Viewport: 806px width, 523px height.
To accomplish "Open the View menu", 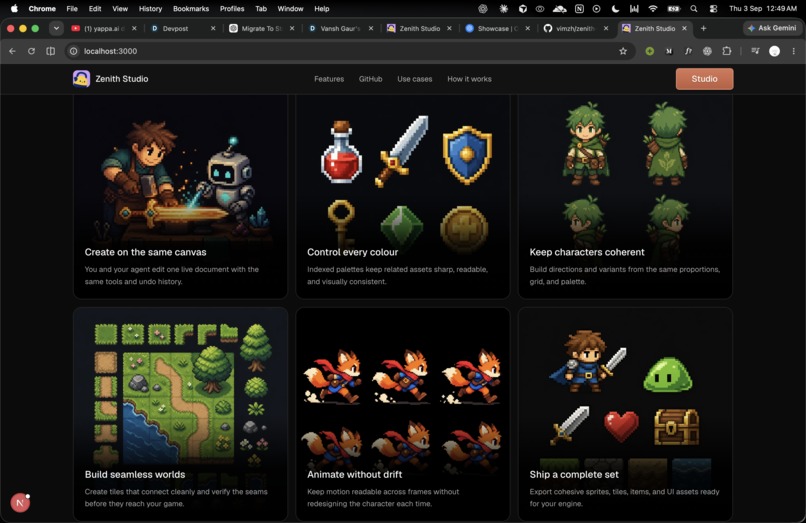I will pos(120,9).
